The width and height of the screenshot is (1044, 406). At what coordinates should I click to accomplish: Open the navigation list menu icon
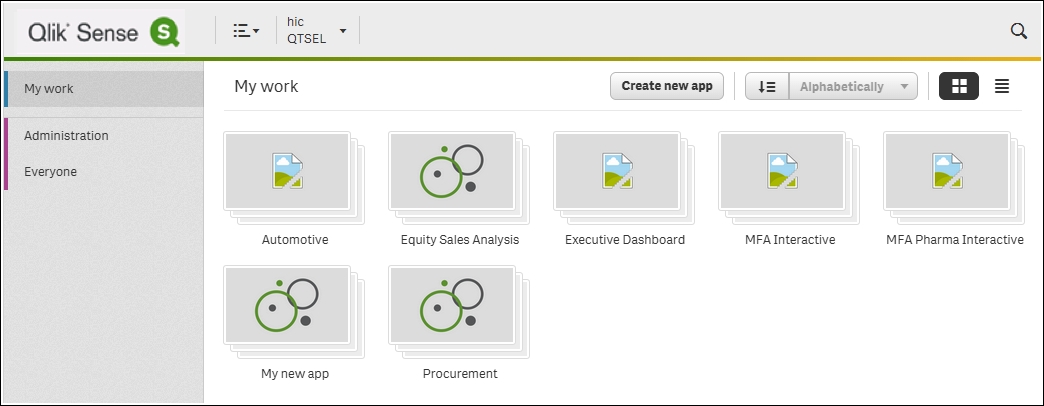(246, 31)
